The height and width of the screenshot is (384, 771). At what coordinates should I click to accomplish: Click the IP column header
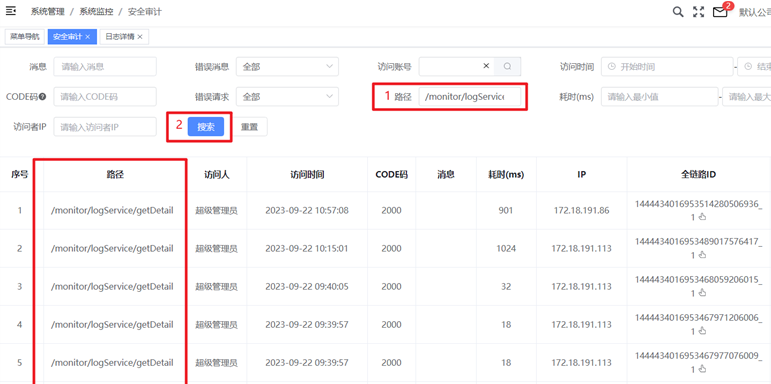(582, 175)
